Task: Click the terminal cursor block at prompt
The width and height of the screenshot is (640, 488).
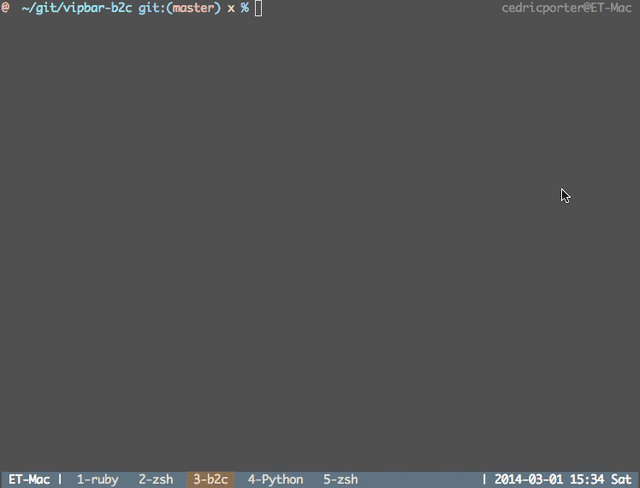Action: click(x=258, y=8)
